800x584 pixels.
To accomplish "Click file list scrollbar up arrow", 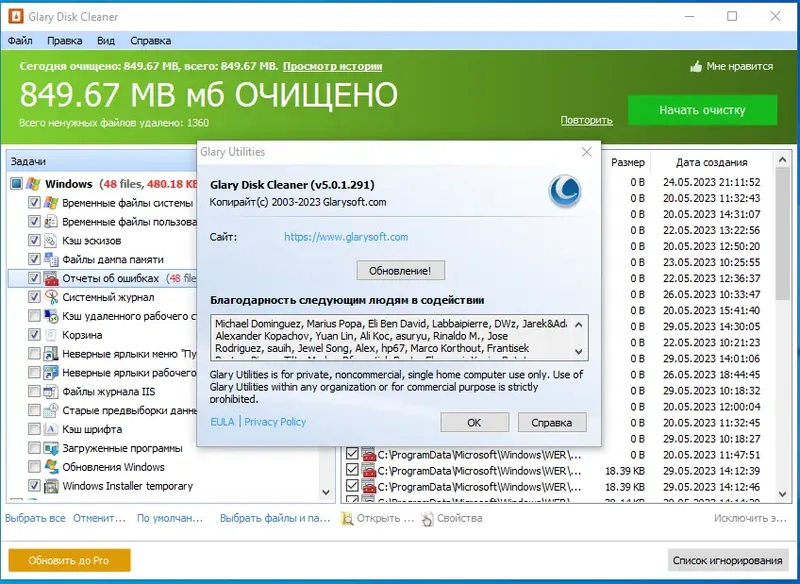I will point(782,160).
